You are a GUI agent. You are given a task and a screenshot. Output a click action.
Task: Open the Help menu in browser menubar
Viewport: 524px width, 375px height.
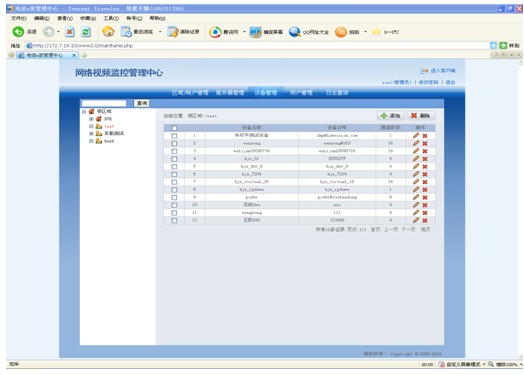pos(157,18)
